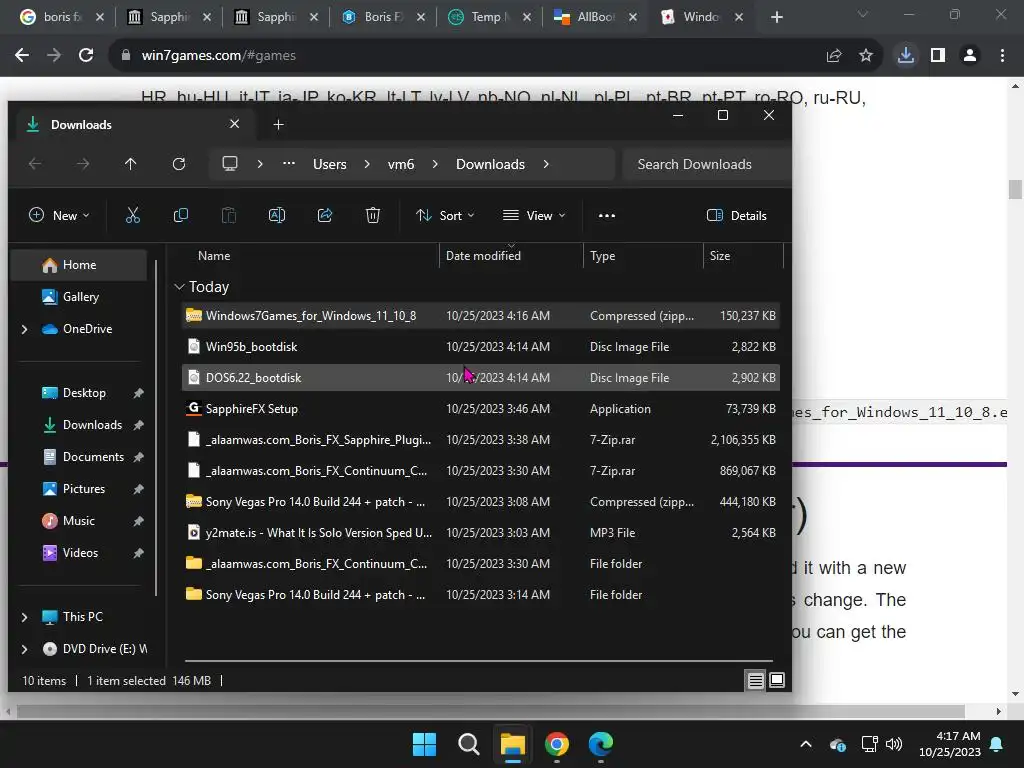1024x768 pixels.
Task: Expand the DVD Drive (E:) tree node
Action: pos(25,649)
